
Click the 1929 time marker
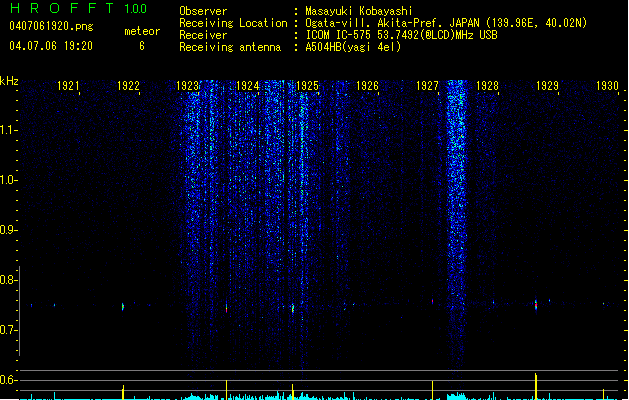[547, 86]
